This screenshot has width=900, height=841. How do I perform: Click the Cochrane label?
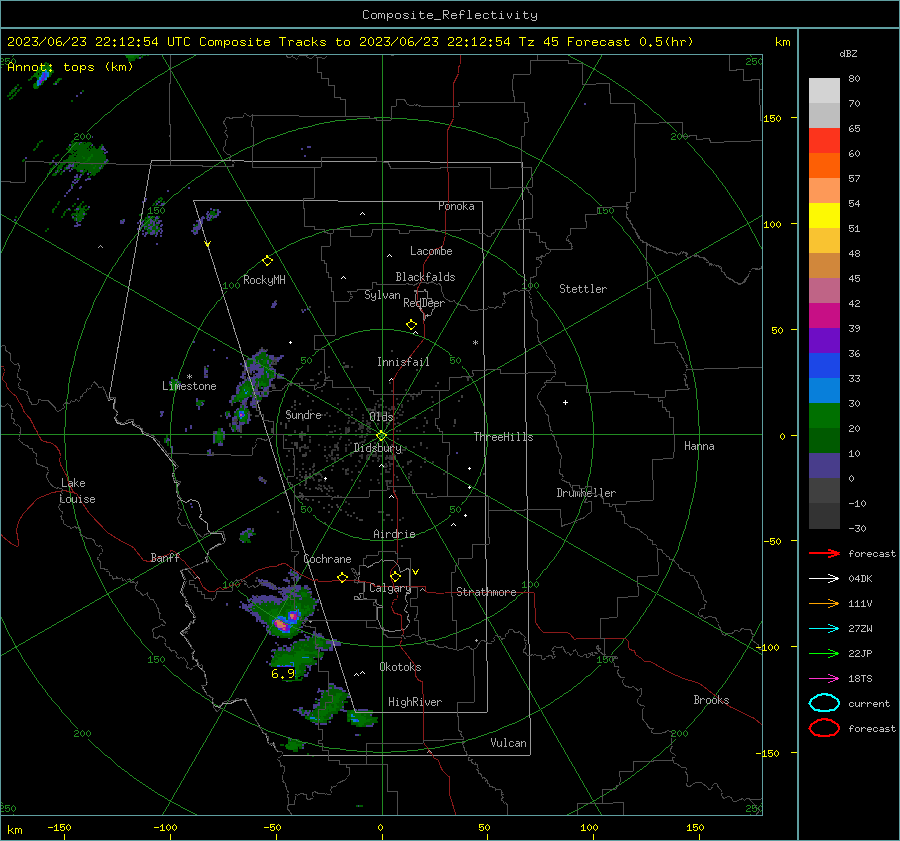click(327, 559)
